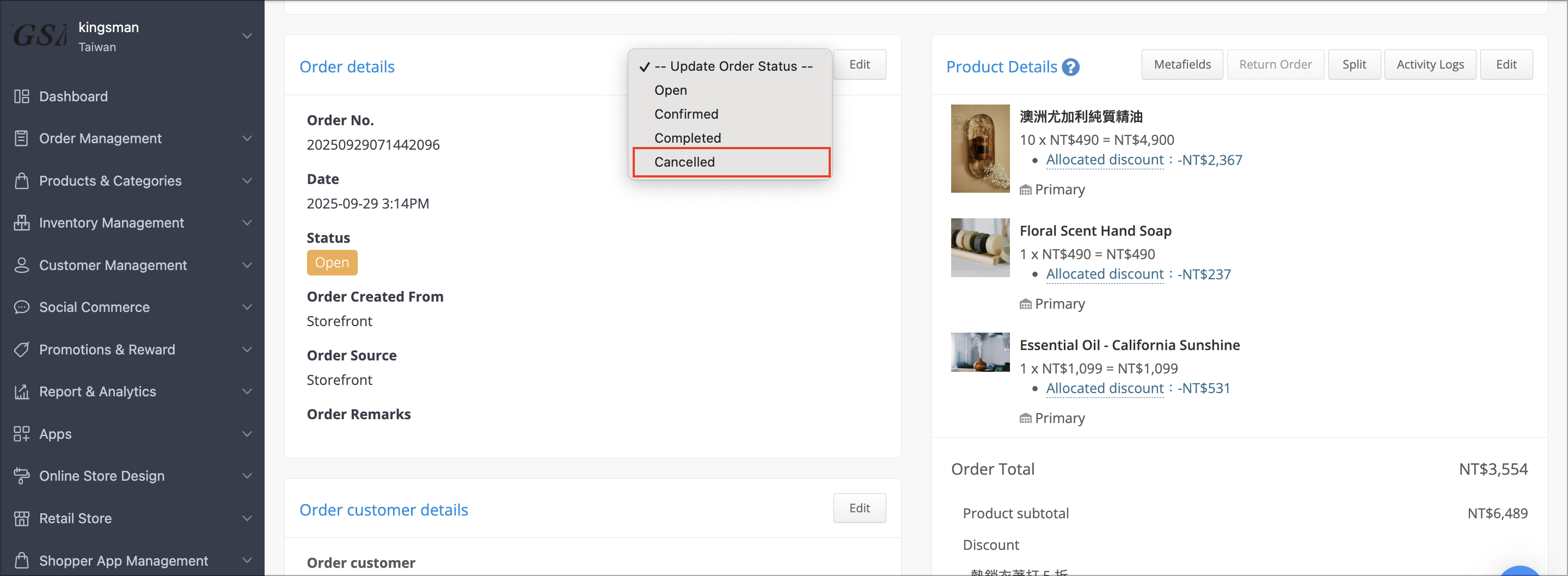This screenshot has width=1568, height=576.
Task: Click the Floral Scent Hand Soap thumbnail
Action: coord(980,248)
